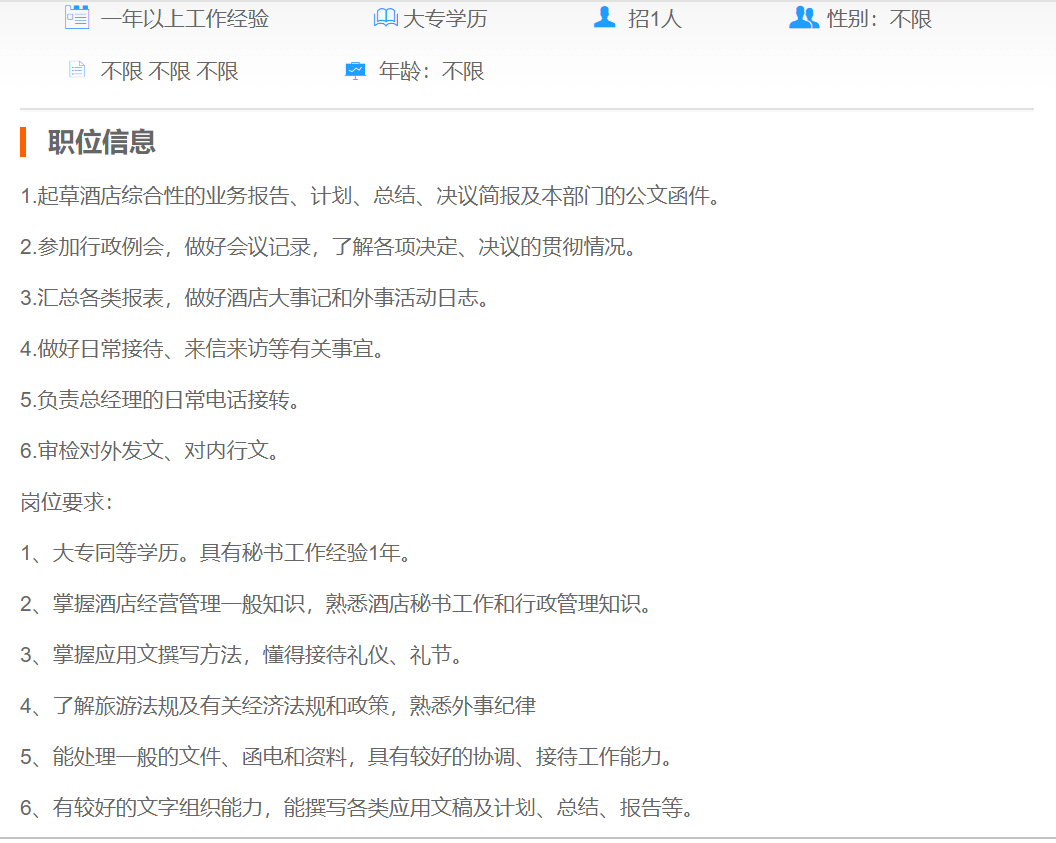Click duty 1 about drafting hotel reports
This screenshot has width=1056, height=843.
(370, 196)
